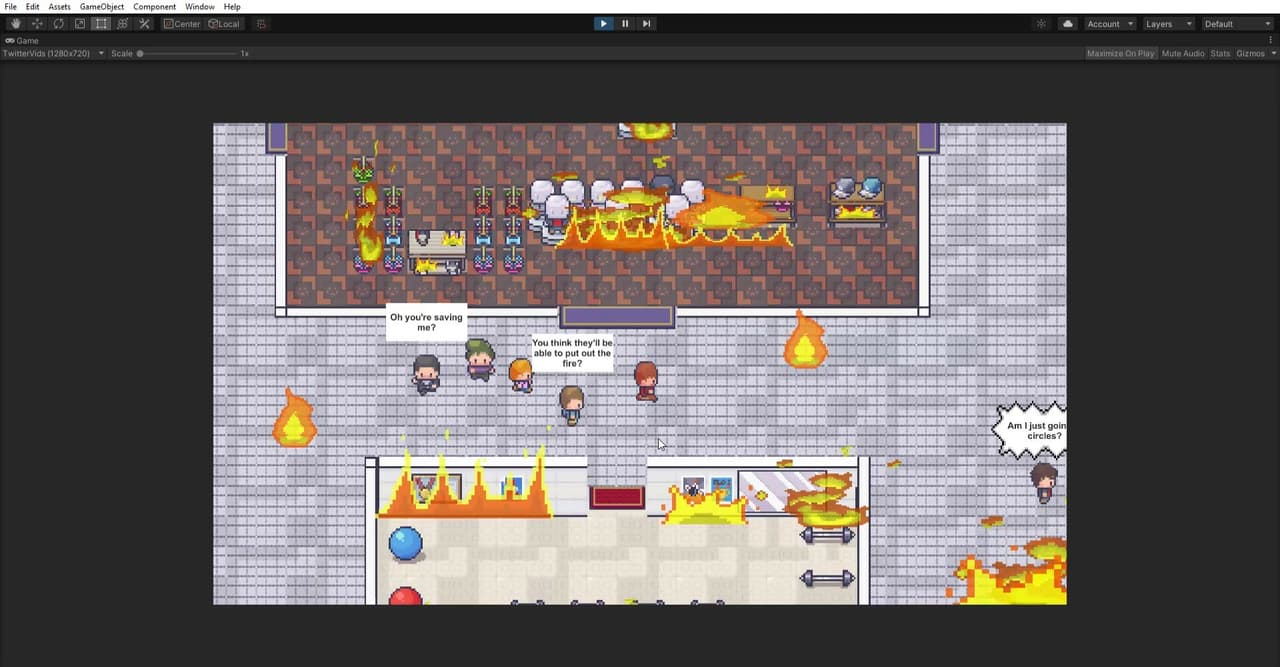Pause the running game
The width and height of the screenshot is (1280, 667).
[x=625, y=23]
